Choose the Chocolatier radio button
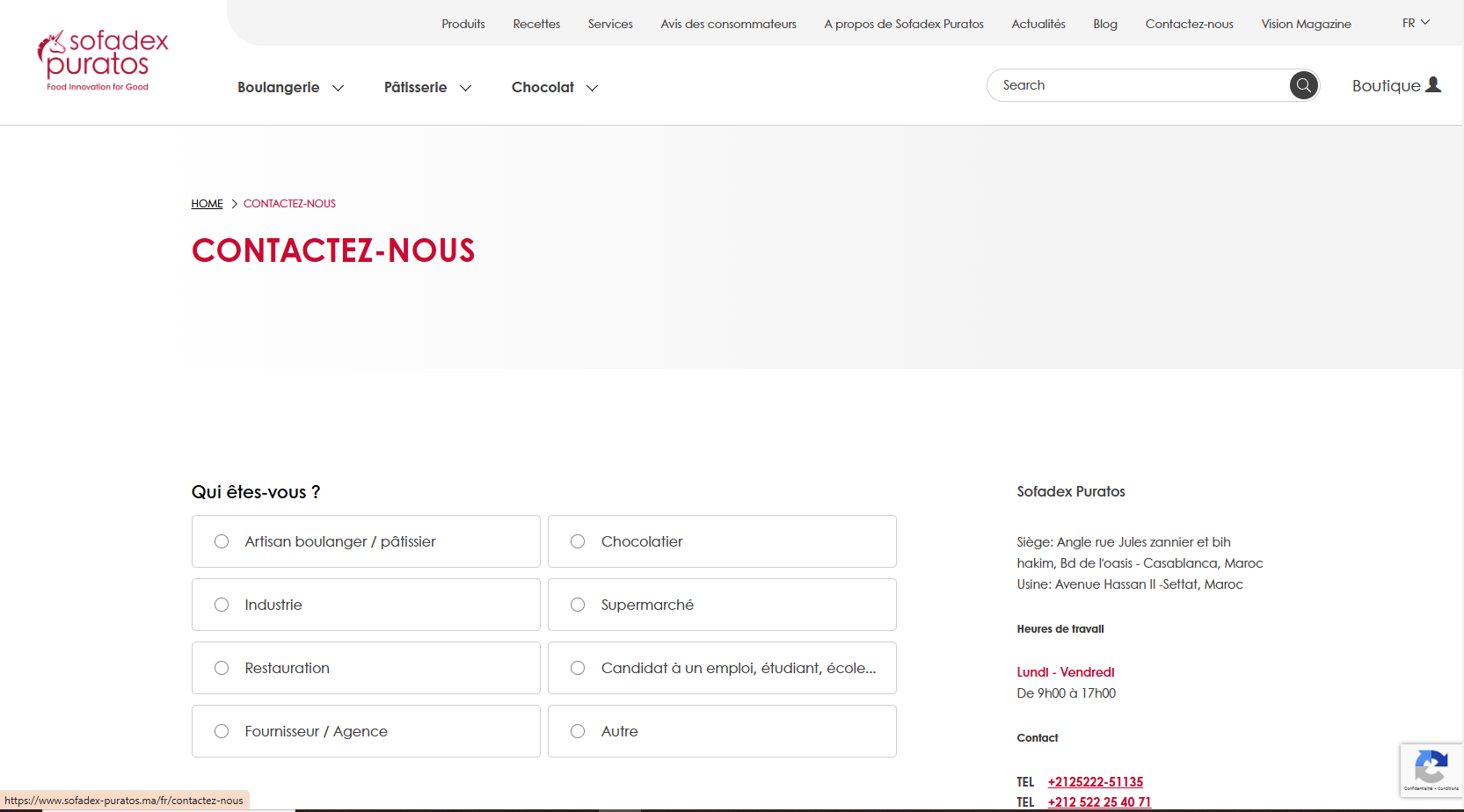1464x812 pixels. [x=578, y=541]
